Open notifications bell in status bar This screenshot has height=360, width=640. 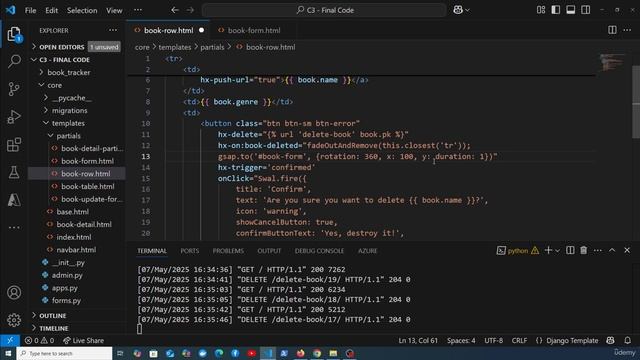pos(627,340)
